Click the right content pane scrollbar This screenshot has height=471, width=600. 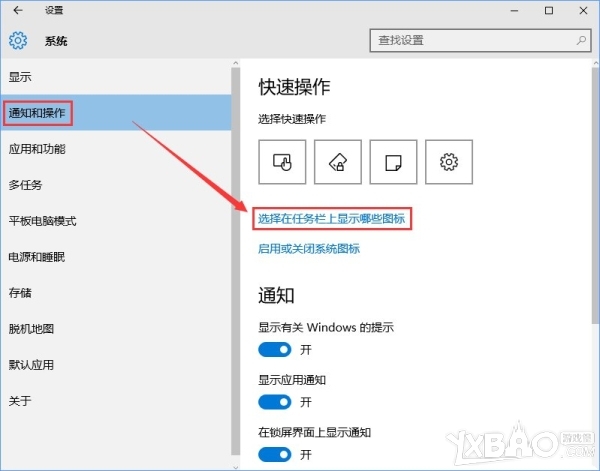[595, 195]
